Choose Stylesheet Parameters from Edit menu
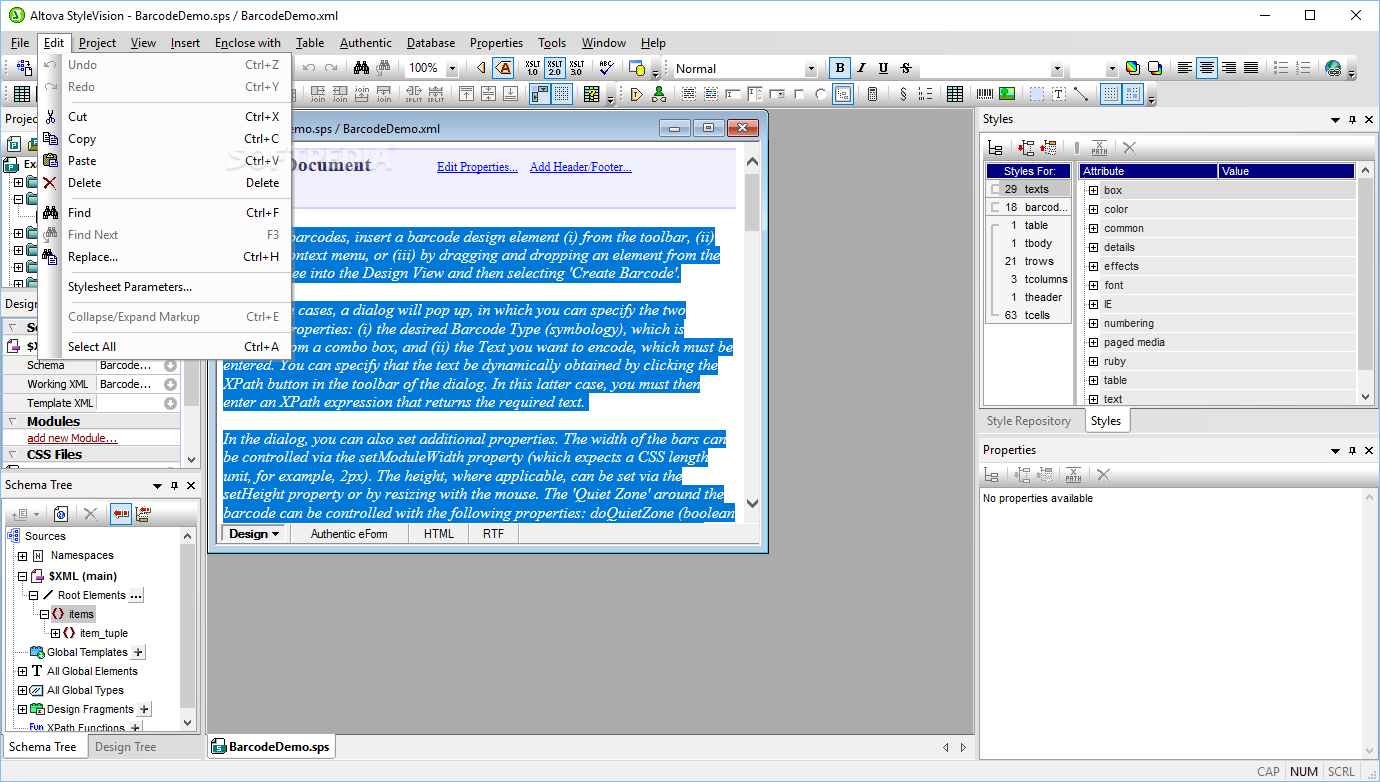Screen dimensions: 1380x782 (x=165, y=287)
